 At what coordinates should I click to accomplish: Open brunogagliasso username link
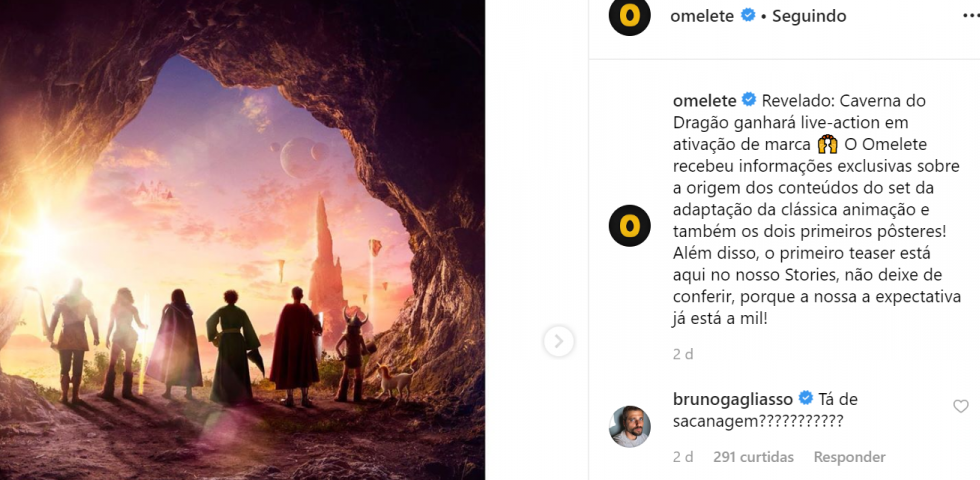pyautogui.click(x=733, y=399)
